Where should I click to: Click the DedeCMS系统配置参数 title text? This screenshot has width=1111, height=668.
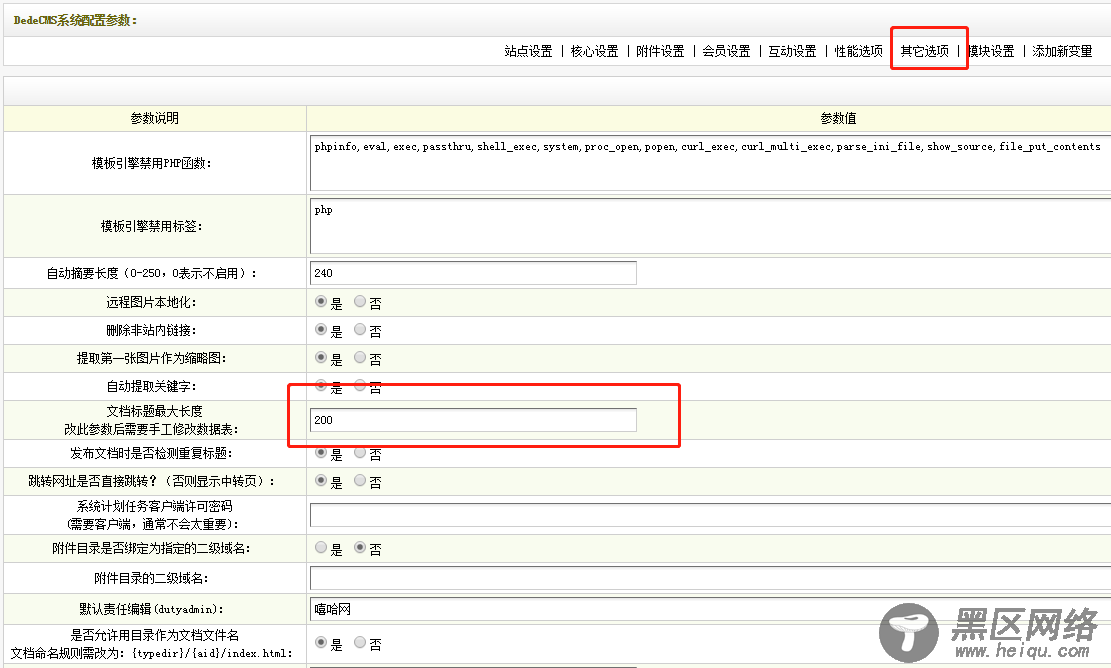(75, 21)
